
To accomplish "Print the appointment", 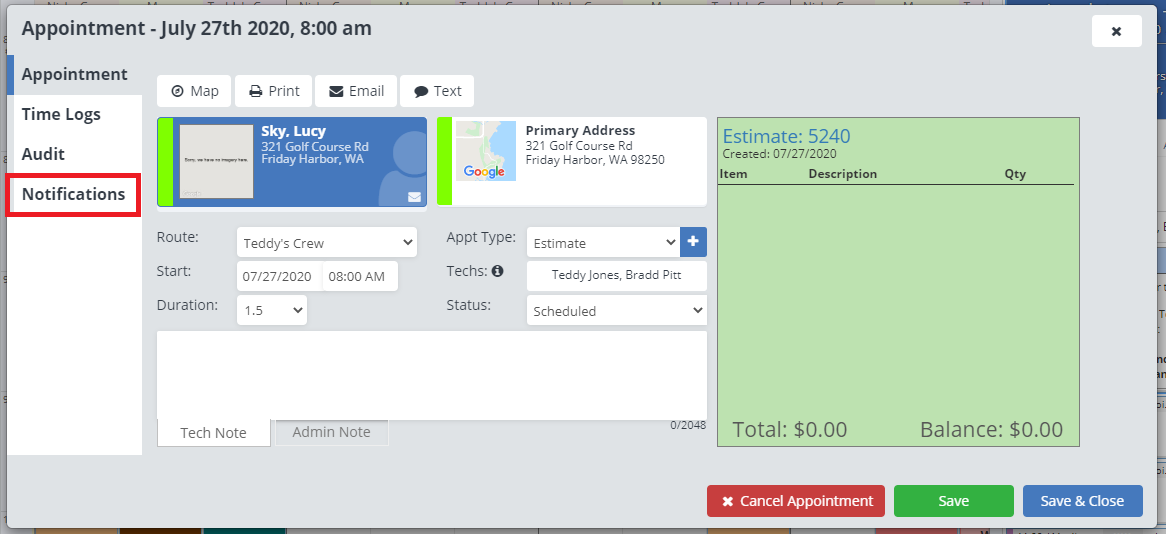I will click(274, 91).
